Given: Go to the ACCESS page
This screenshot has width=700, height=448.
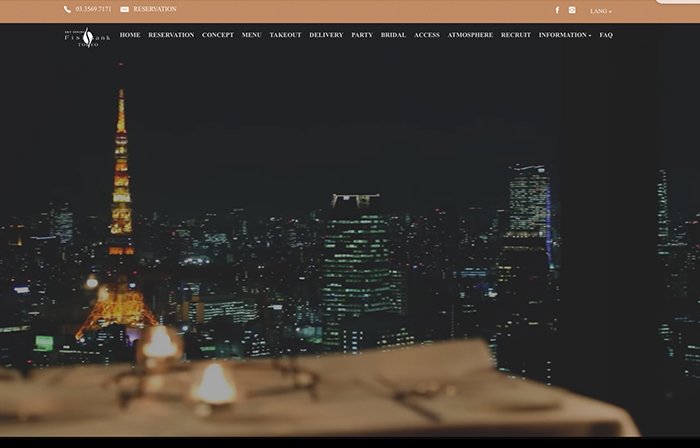Looking at the screenshot, I should point(427,35).
